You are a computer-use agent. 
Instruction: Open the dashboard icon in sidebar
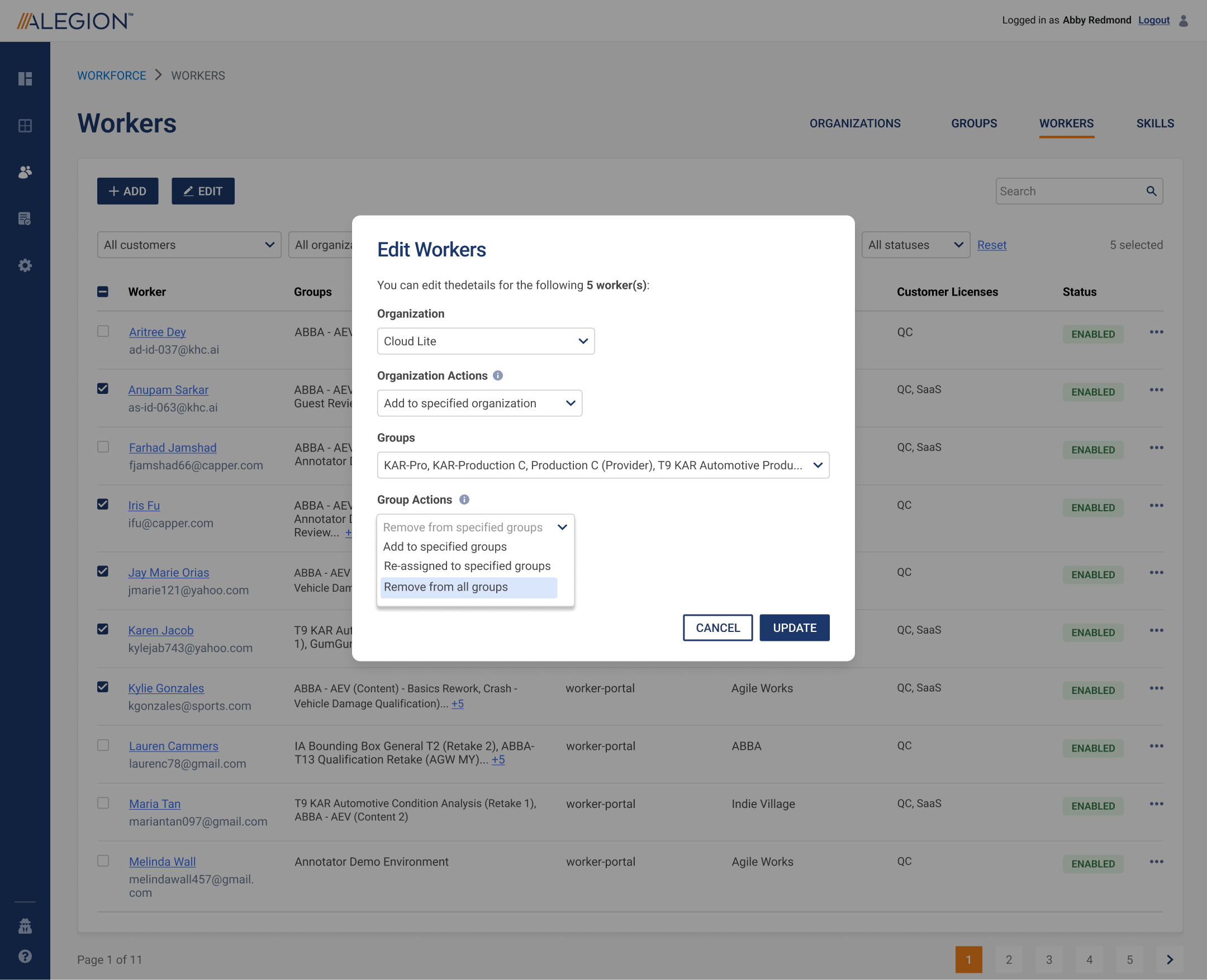(x=25, y=78)
